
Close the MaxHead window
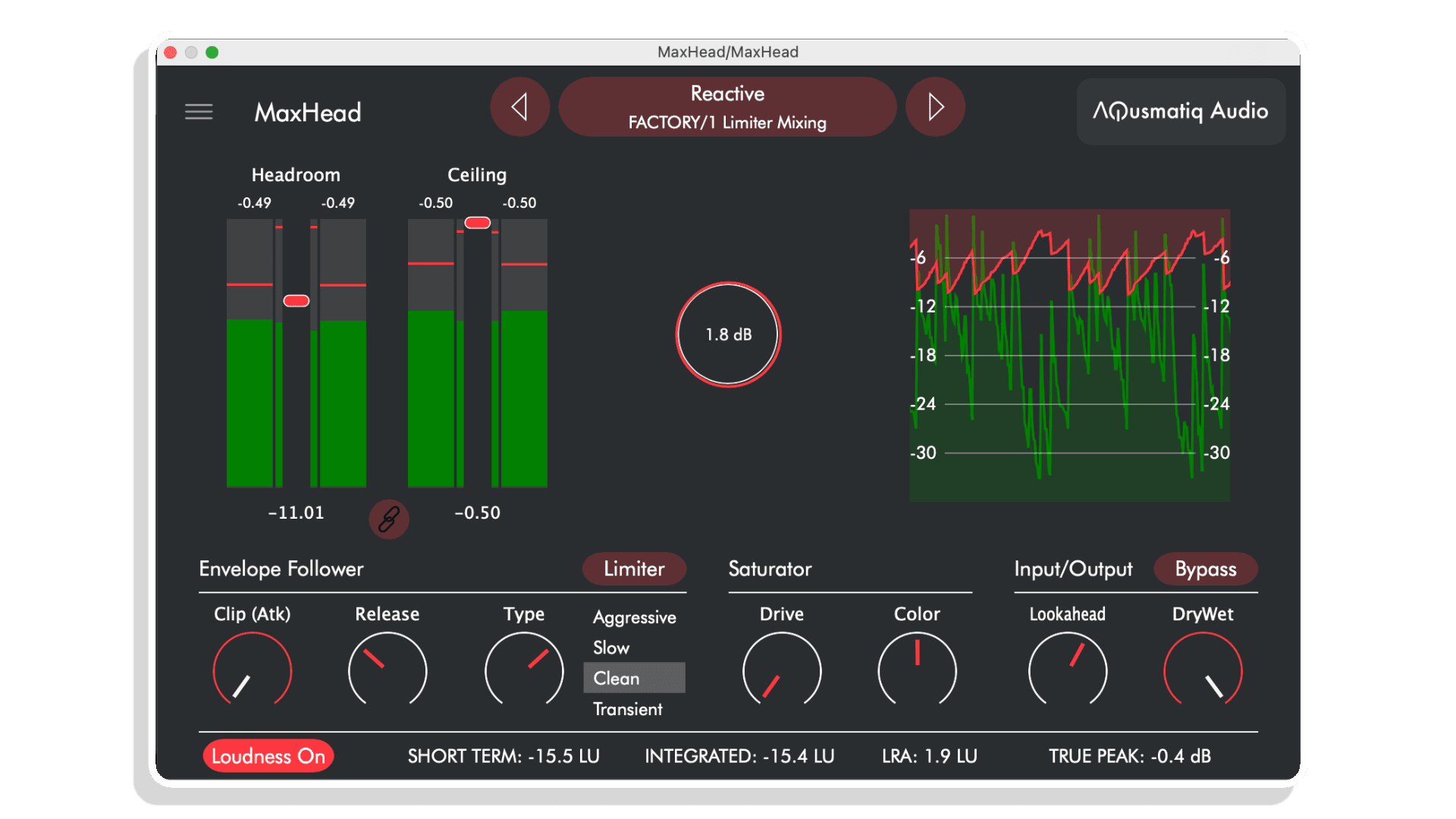point(171,52)
